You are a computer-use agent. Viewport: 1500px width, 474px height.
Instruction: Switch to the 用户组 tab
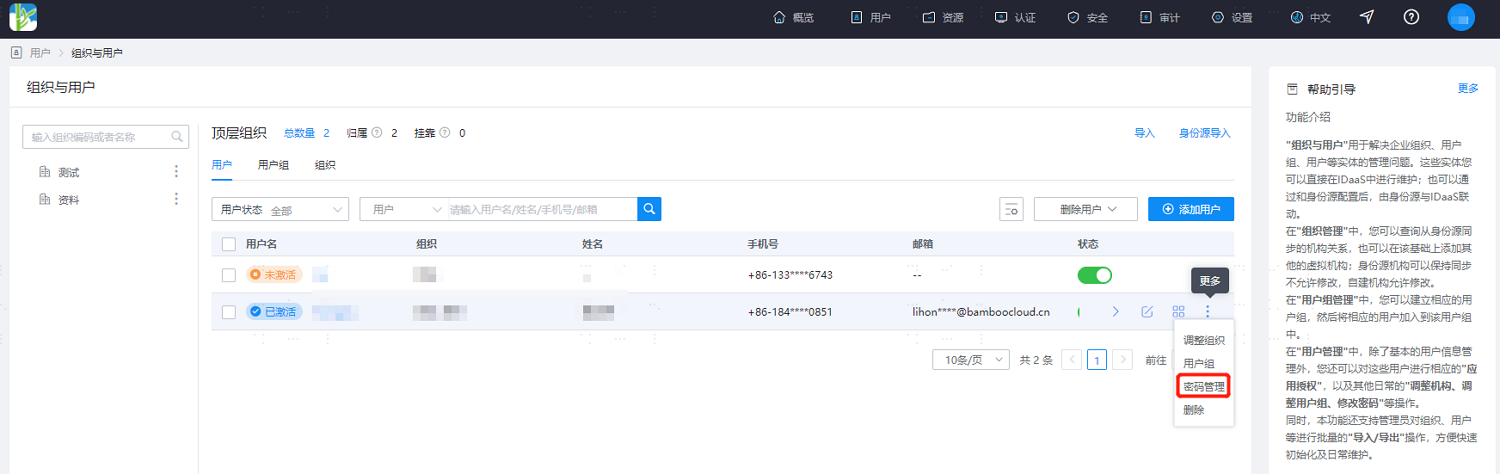coord(274,165)
